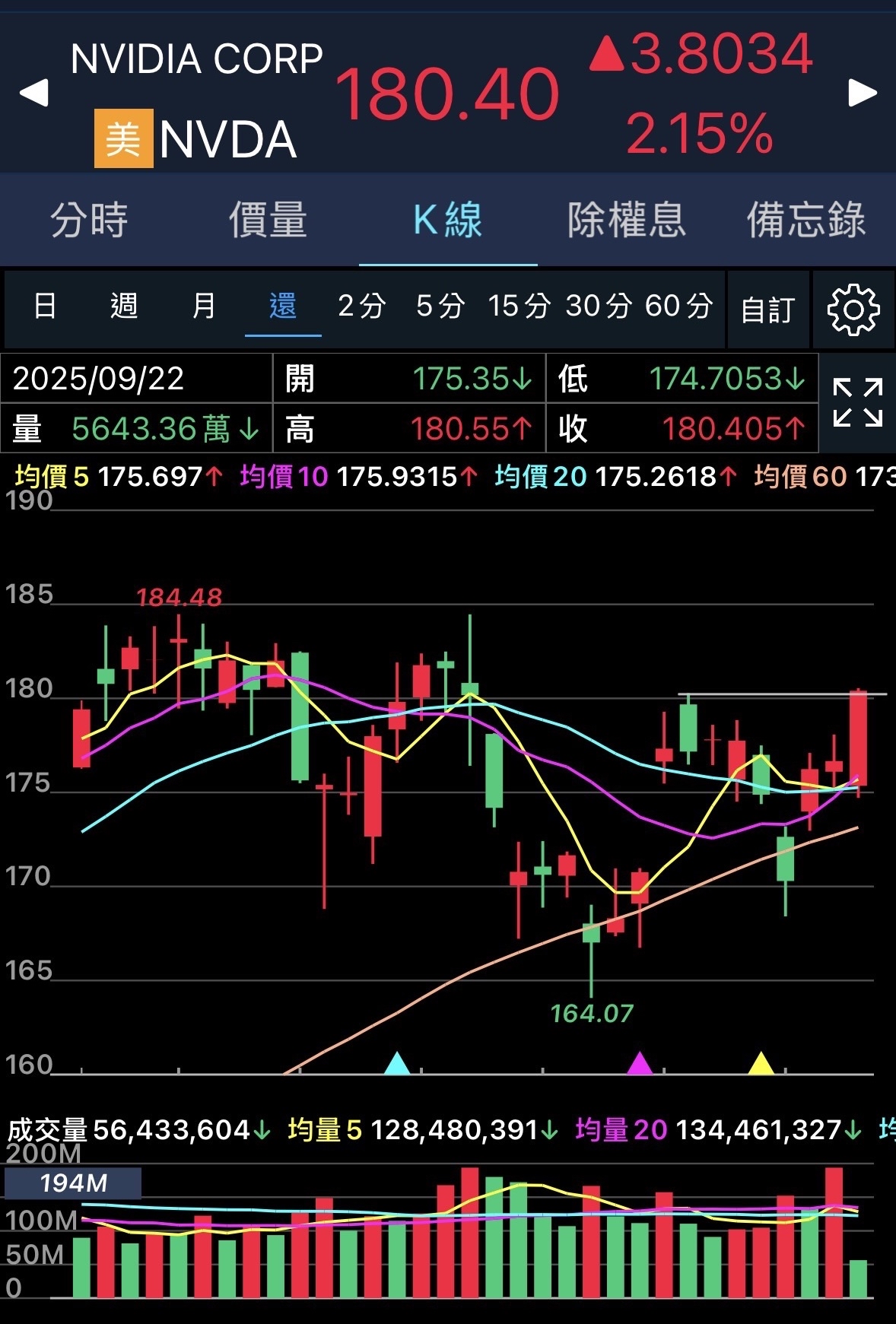Tap the magenta triangle marker on chart axis
The height and width of the screenshot is (1324, 896).
pos(640,1063)
